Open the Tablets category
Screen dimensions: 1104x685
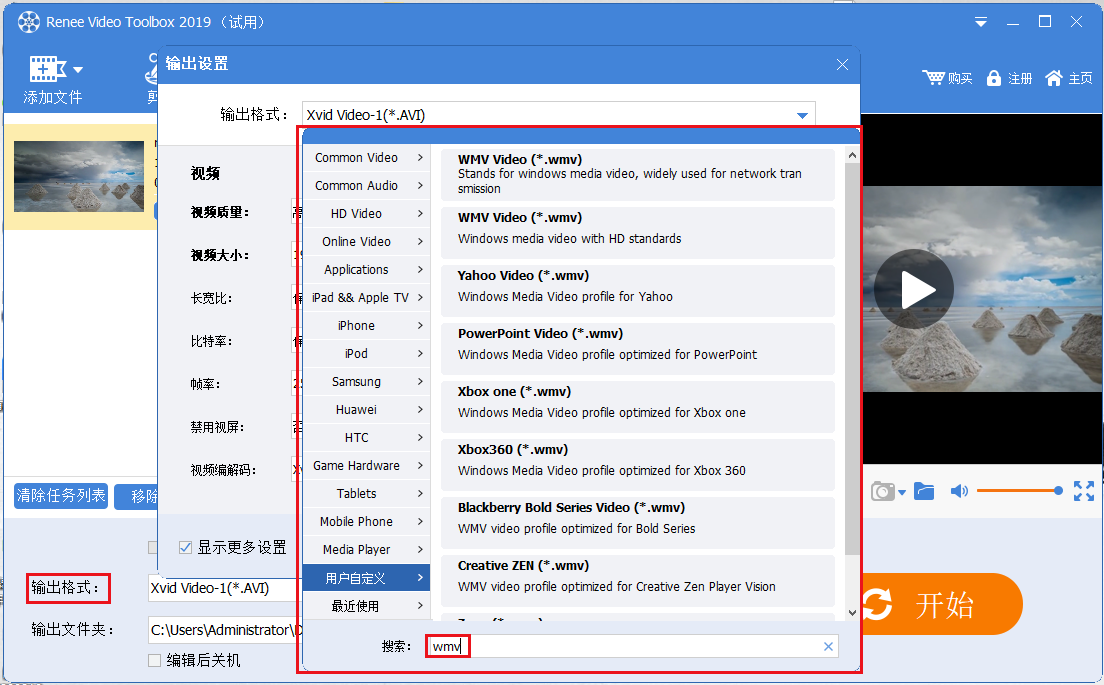[x=365, y=494]
